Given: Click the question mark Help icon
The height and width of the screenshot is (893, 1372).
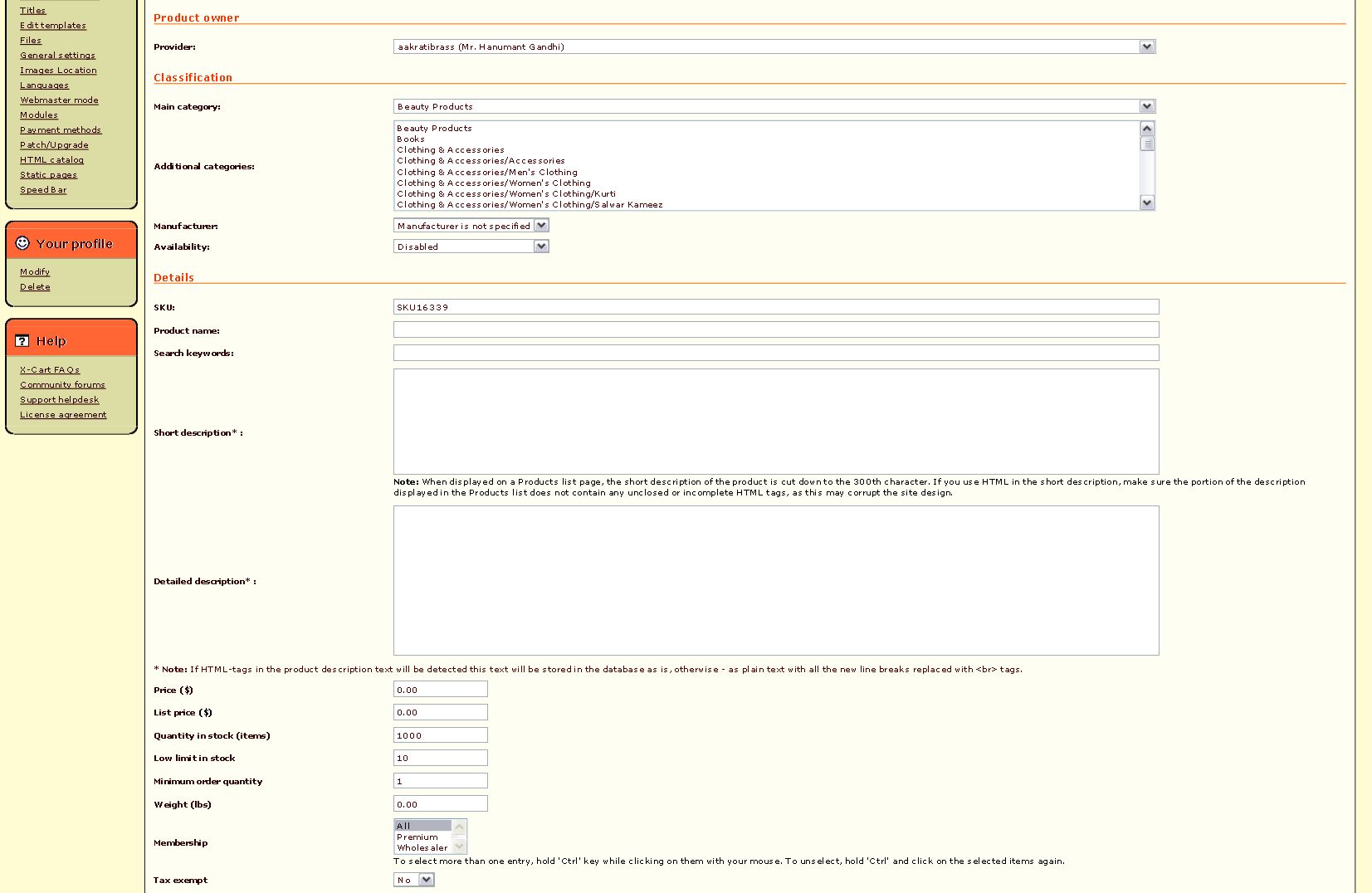Looking at the screenshot, I should (x=22, y=341).
